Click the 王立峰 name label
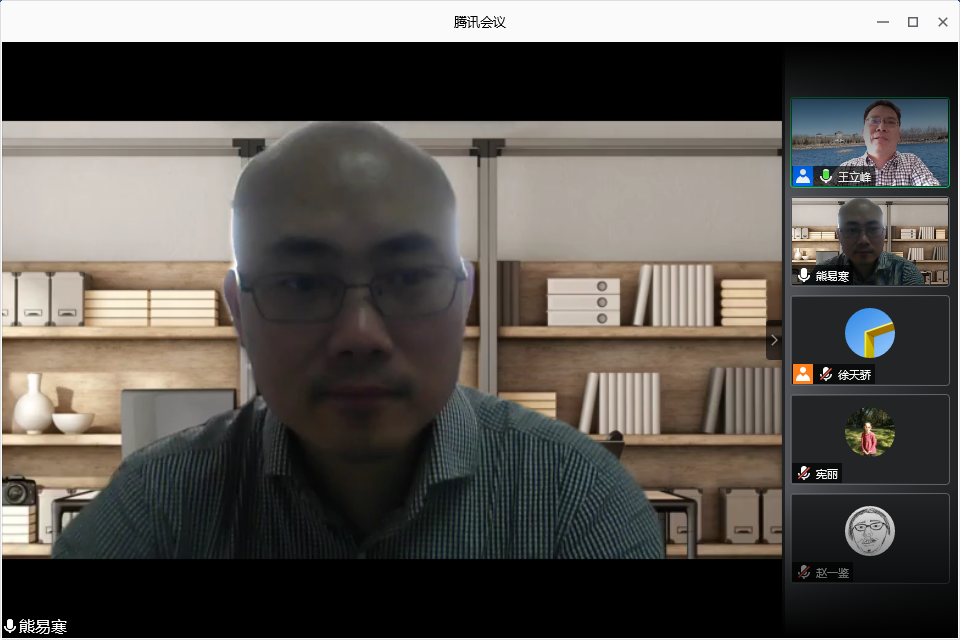Image resolution: width=960 pixels, height=640 pixels. [854, 177]
